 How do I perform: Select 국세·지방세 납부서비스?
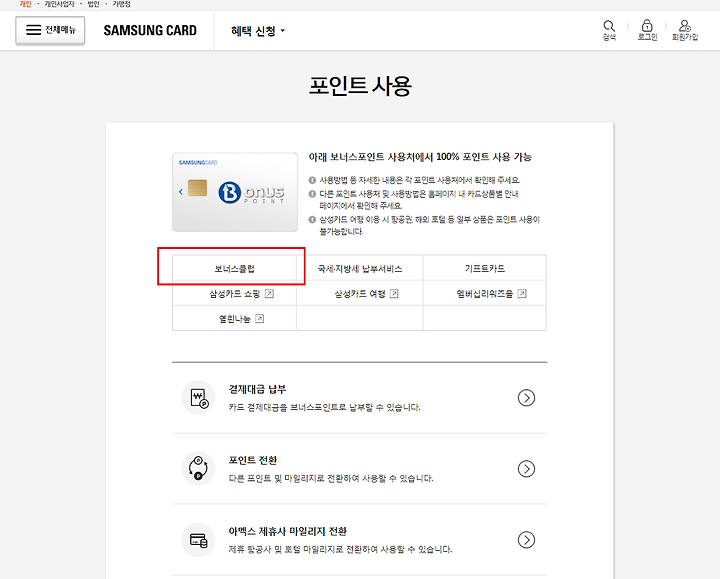click(360, 269)
